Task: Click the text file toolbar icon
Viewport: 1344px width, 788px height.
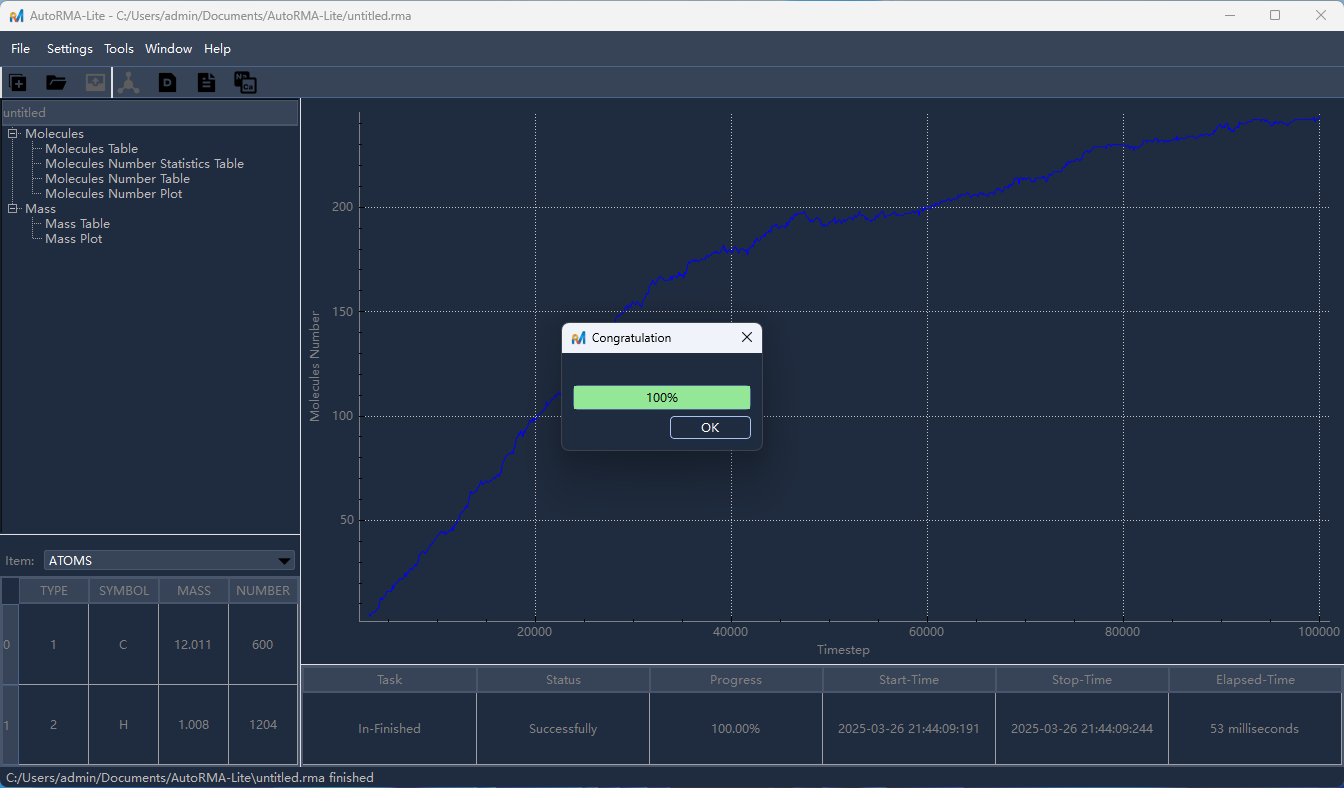Action: click(x=206, y=83)
